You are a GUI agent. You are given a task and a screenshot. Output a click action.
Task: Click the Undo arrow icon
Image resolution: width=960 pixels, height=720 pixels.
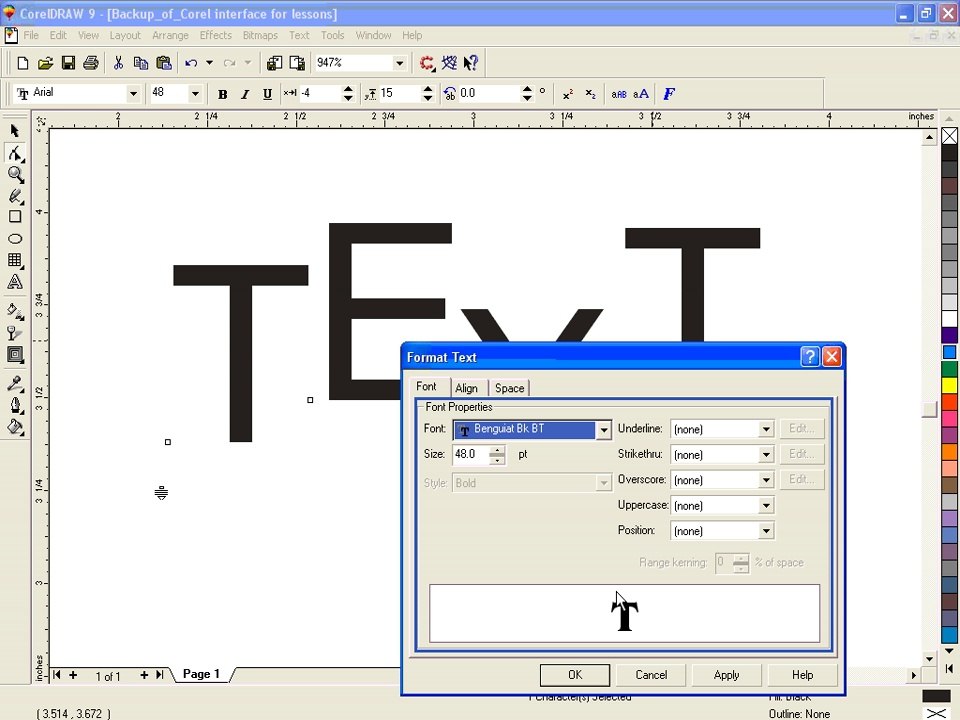191,62
